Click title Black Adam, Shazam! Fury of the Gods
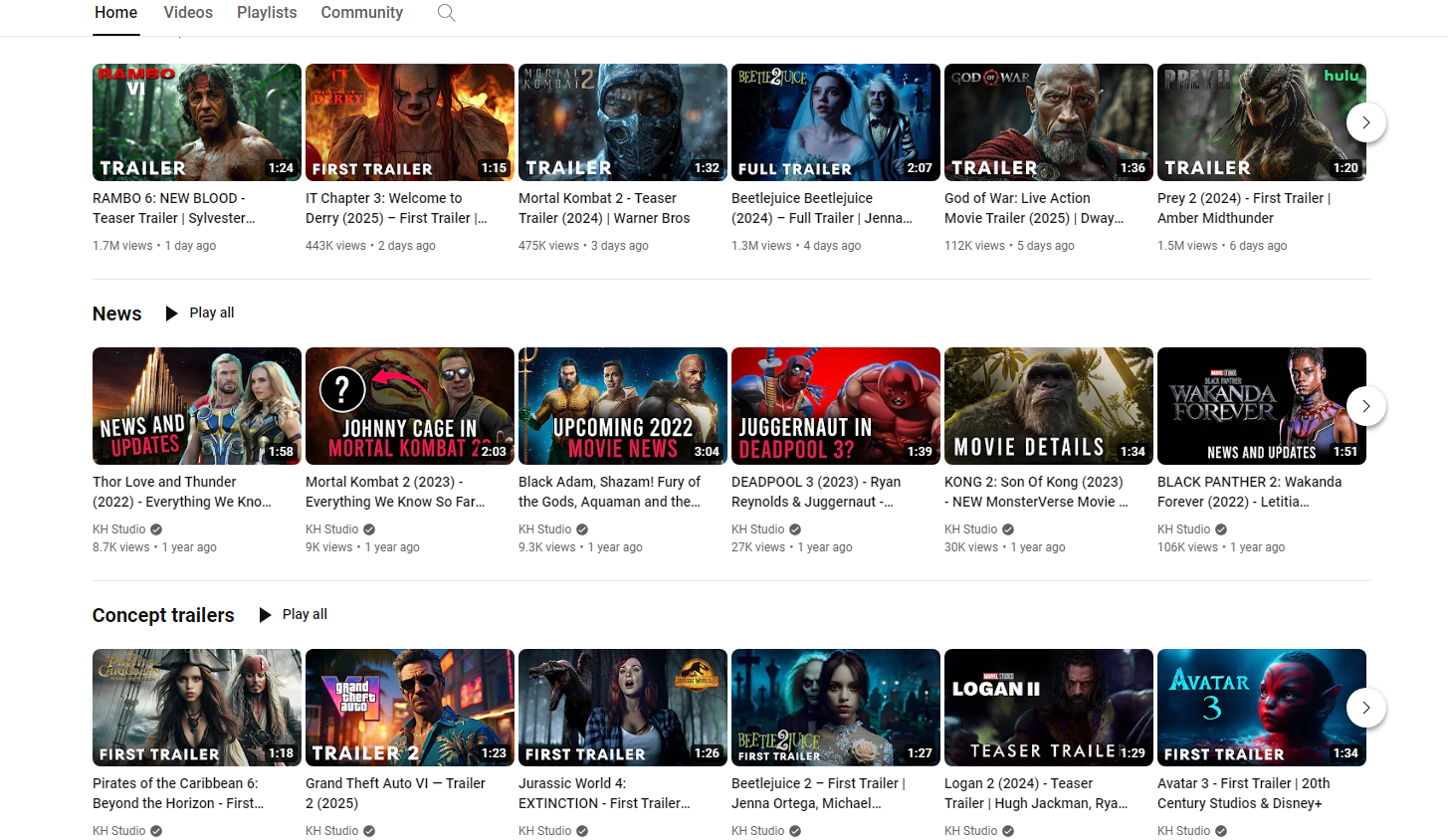This screenshot has height=840, width=1448. point(610,492)
